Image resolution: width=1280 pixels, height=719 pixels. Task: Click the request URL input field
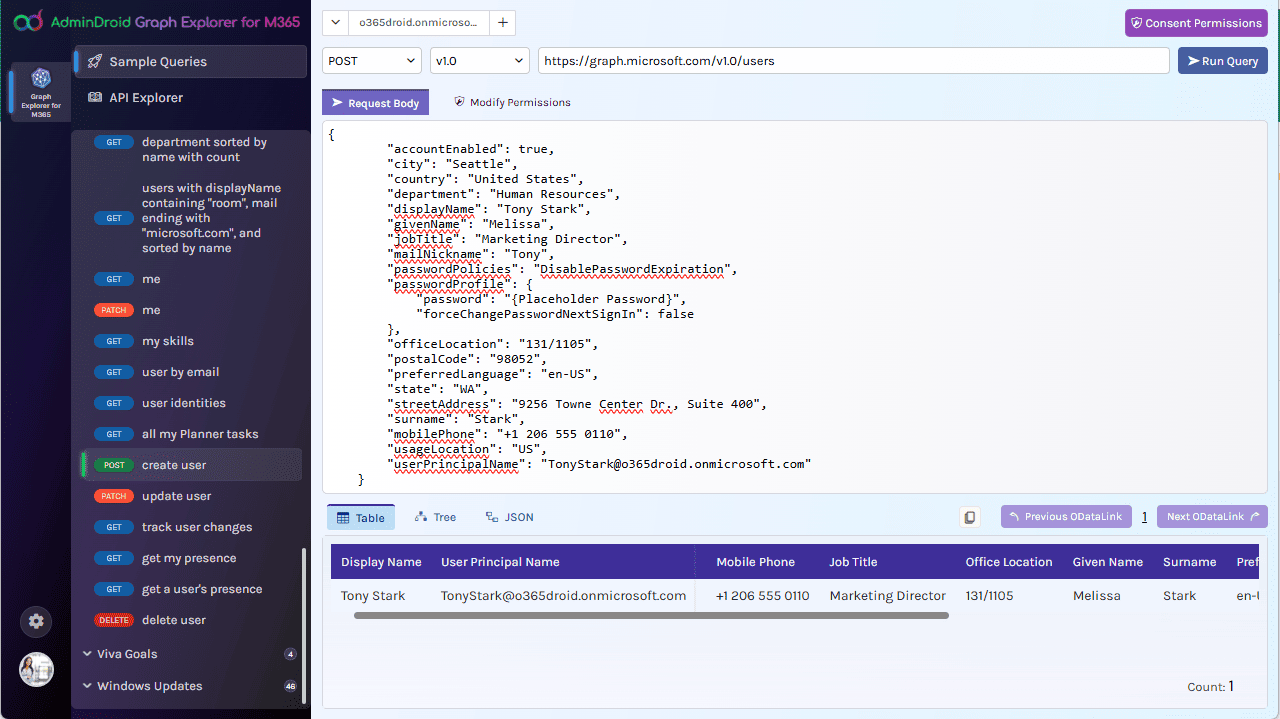click(x=853, y=61)
